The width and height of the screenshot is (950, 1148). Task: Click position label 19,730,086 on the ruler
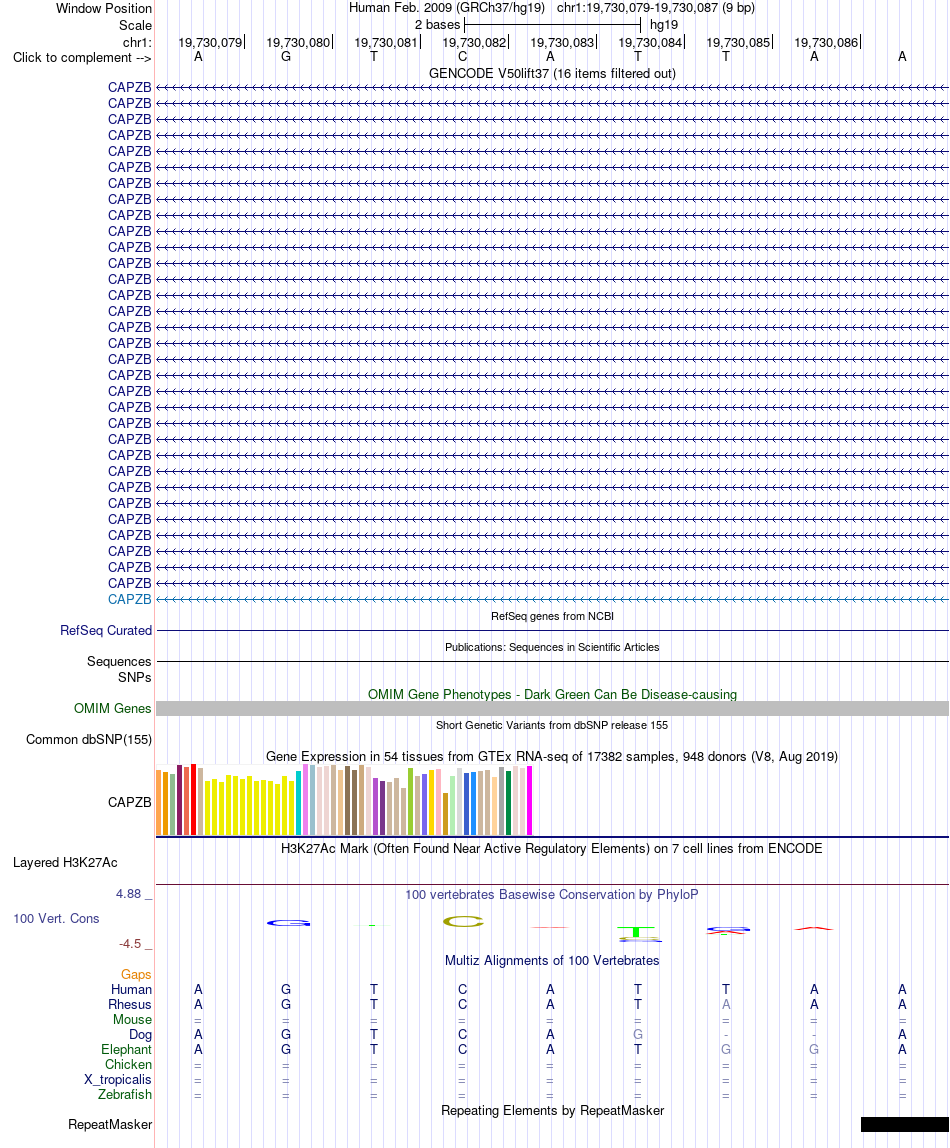[x=826, y=42]
